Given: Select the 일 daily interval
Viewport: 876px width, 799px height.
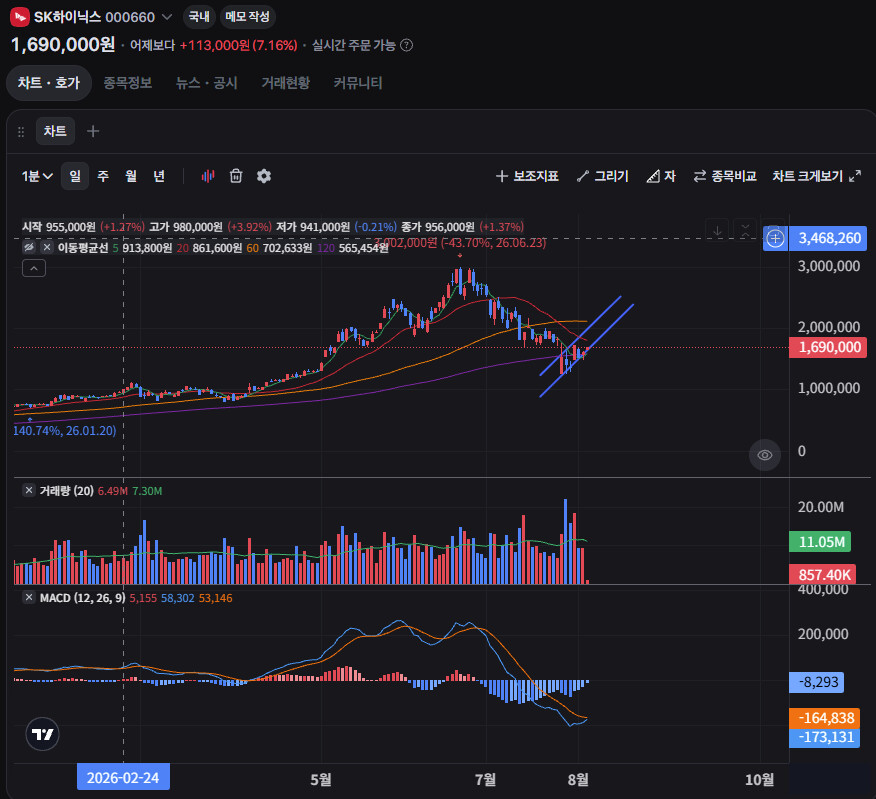Looking at the screenshot, I should (75, 177).
